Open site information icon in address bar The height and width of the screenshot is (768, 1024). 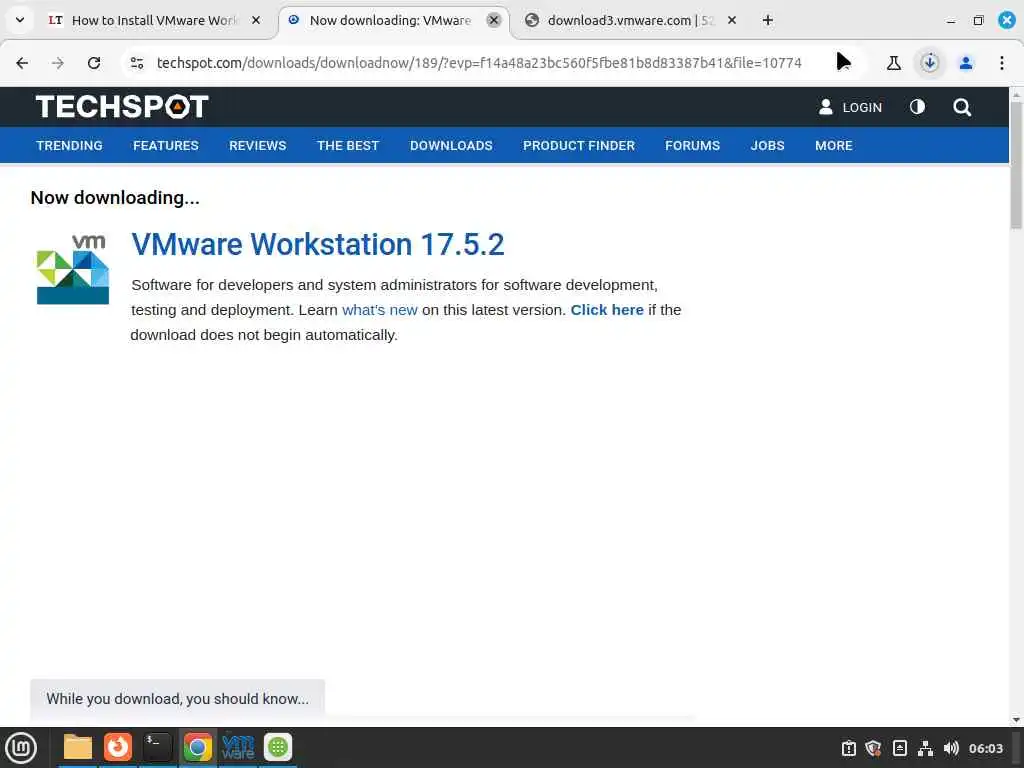[x=137, y=63]
